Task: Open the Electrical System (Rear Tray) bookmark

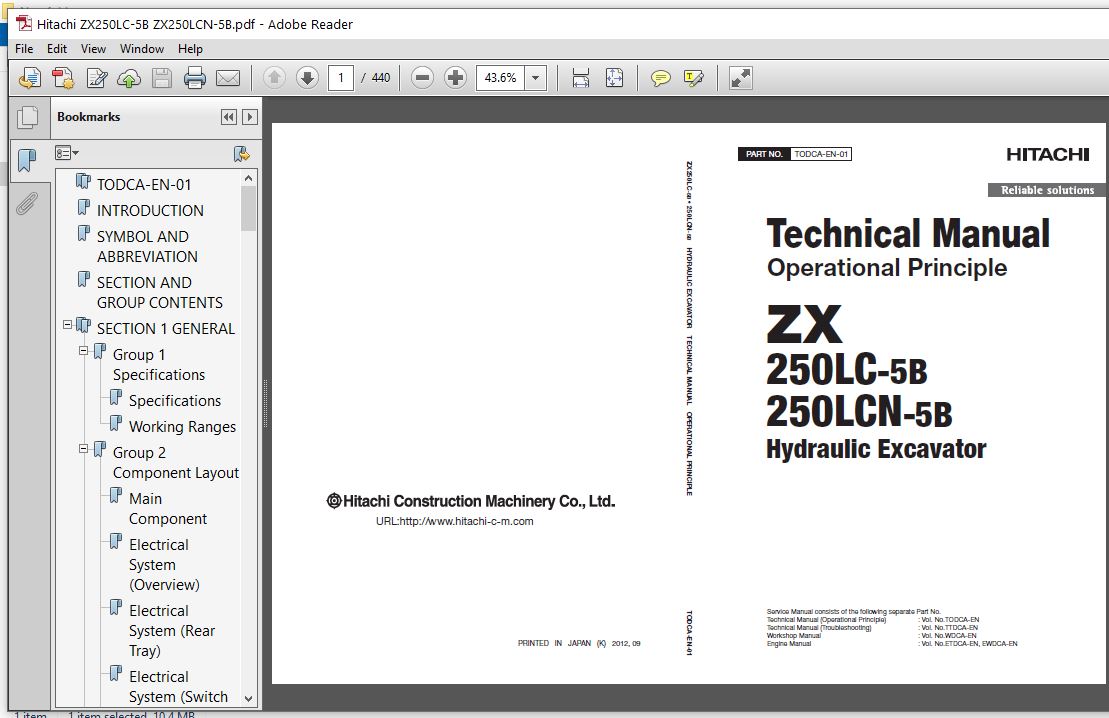Action: coord(172,630)
